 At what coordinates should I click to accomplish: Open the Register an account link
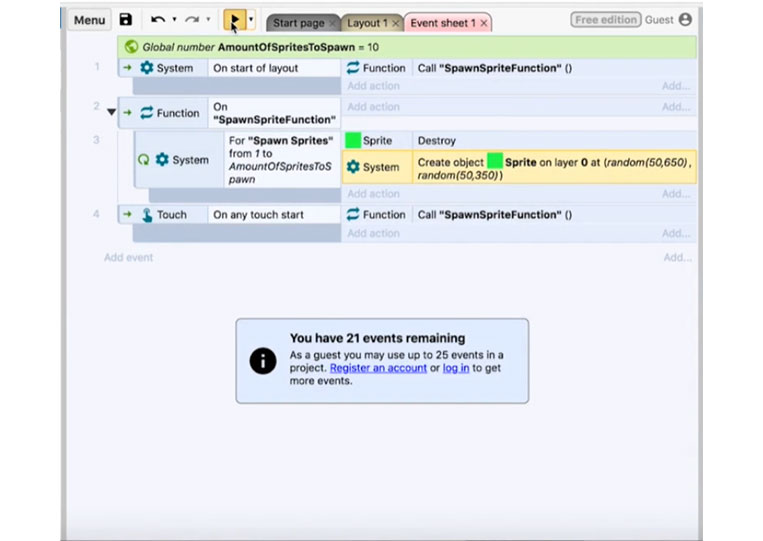(x=378, y=368)
